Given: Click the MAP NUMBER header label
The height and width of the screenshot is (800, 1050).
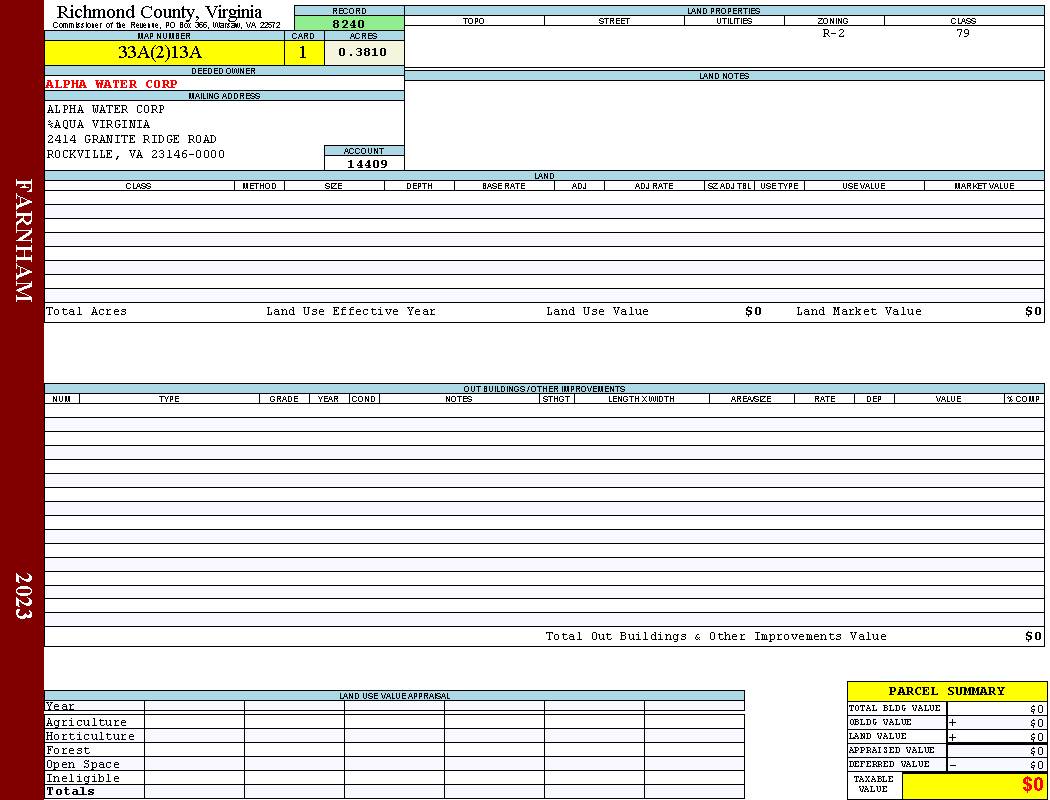Looking at the screenshot, I should point(164,36).
